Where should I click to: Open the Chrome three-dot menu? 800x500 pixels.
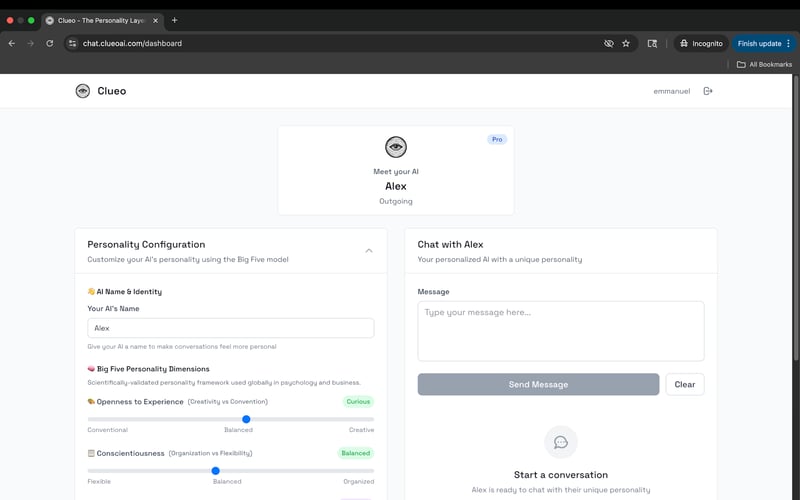click(789, 43)
